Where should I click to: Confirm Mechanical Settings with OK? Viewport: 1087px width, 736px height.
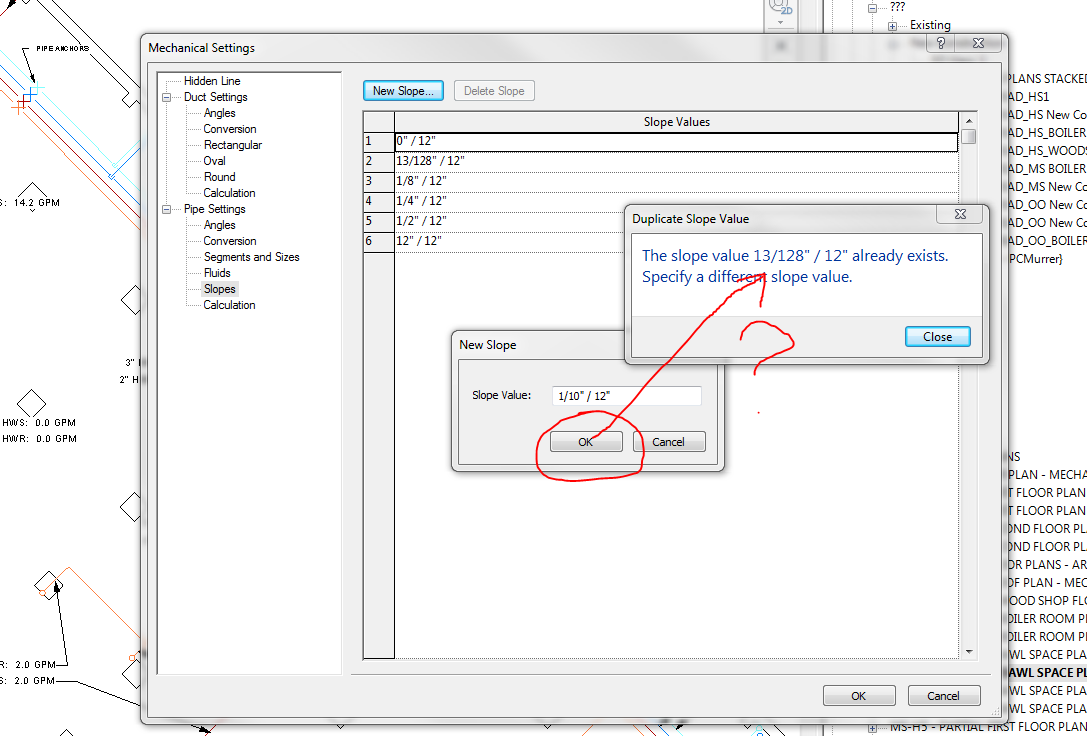tap(859, 695)
